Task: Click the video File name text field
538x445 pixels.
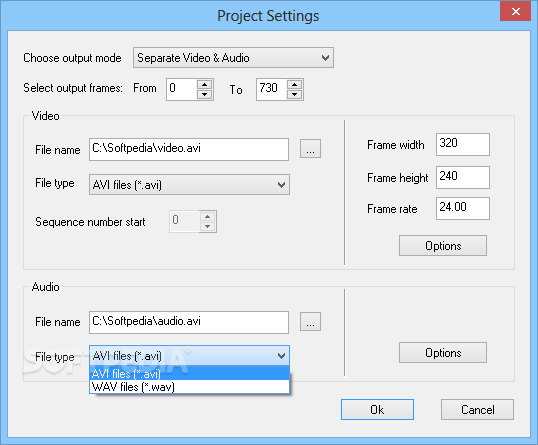Action: point(189,149)
